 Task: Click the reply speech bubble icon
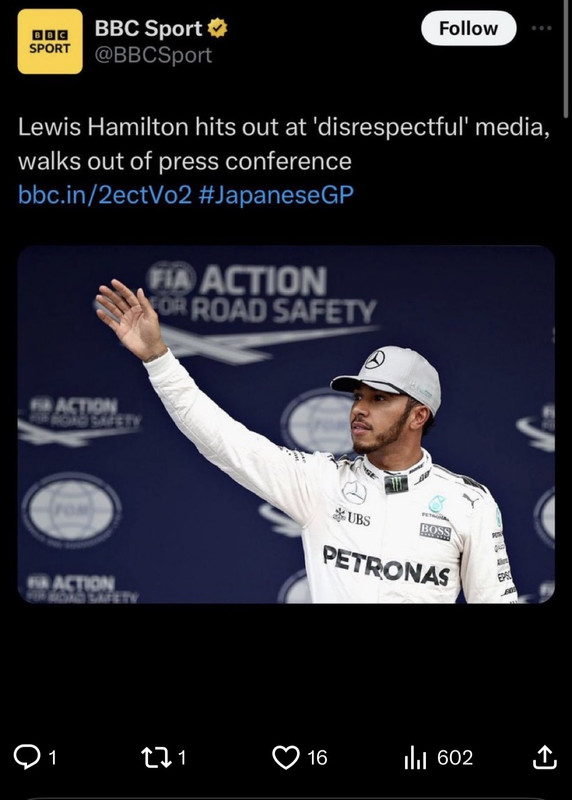(x=27, y=757)
